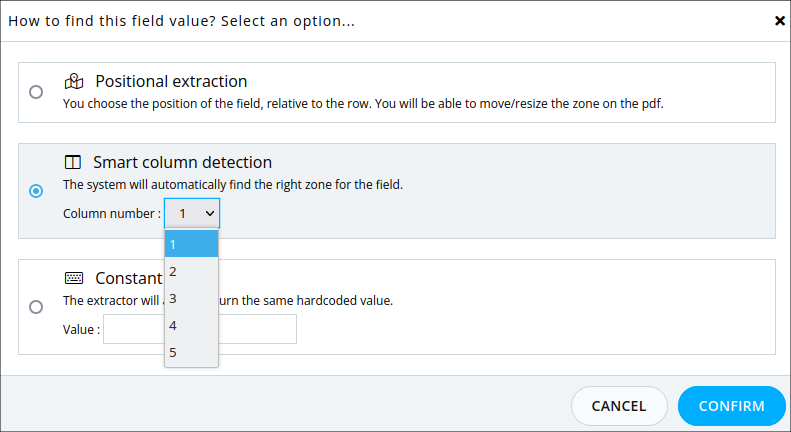
Task: Choose column number 4 in list
Action: coord(191,326)
